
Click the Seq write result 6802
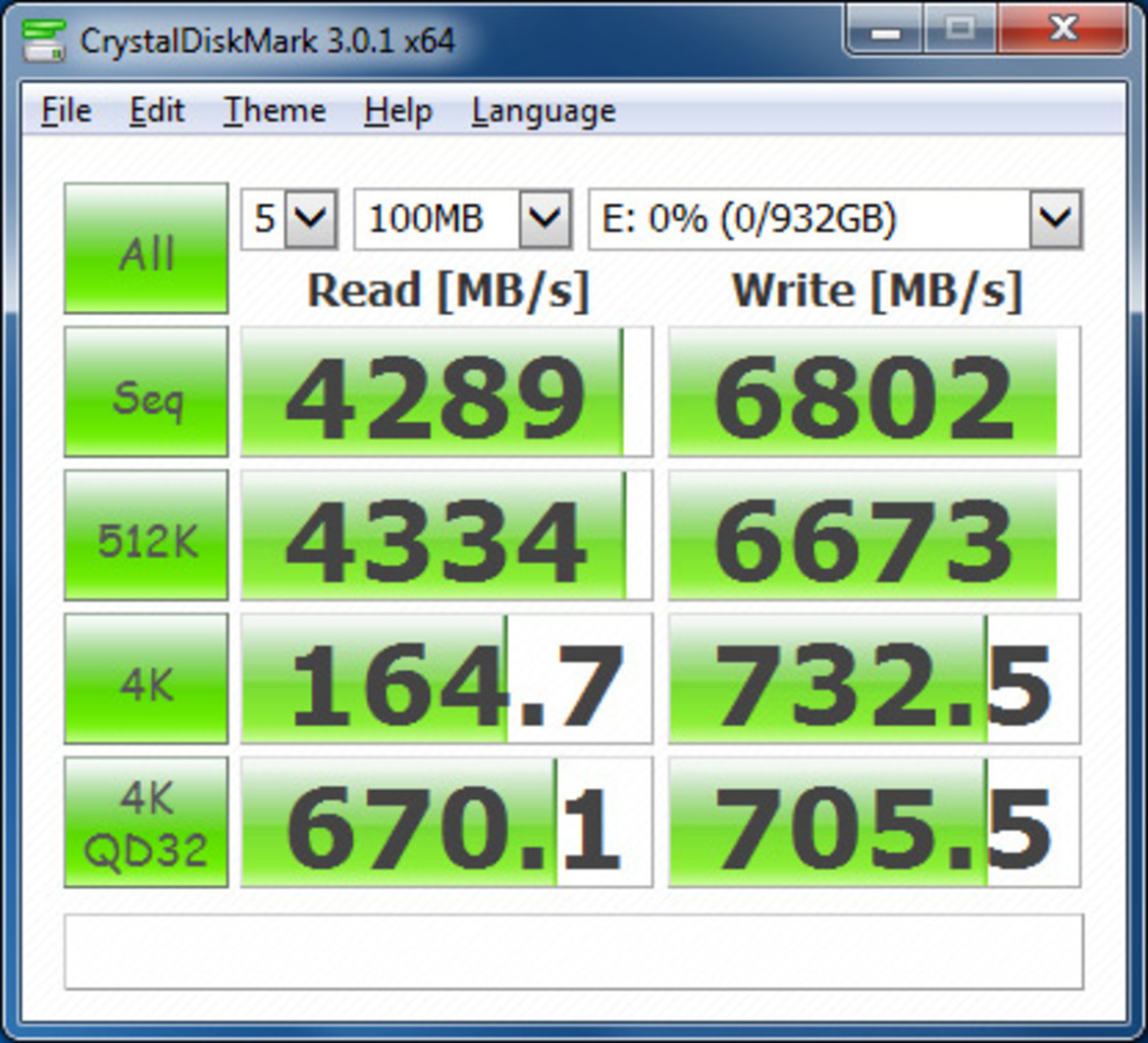tap(874, 391)
